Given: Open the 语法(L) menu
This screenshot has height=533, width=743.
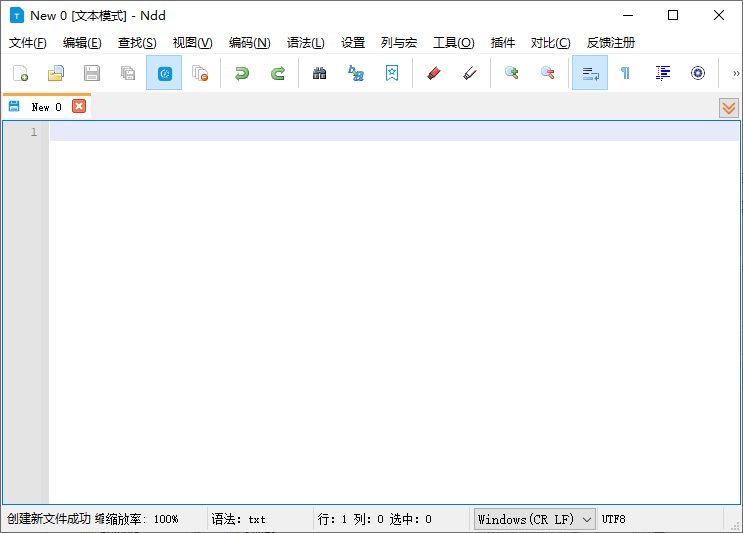Looking at the screenshot, I should pyautogui.click(x=306, y=43).
